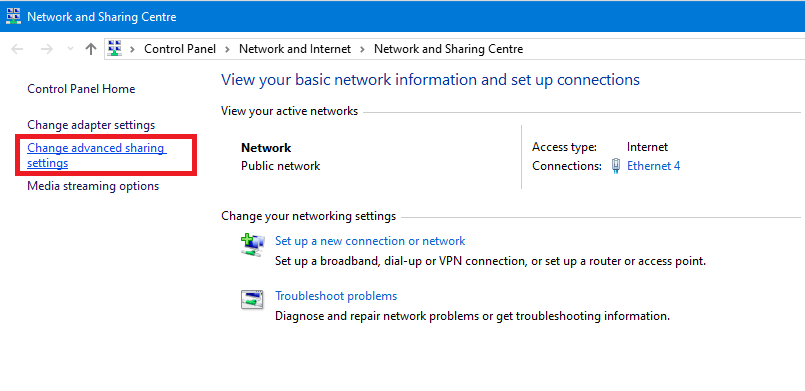Image resolution: width=805 pixels, height=391 pixels.
Task: Click the 'Set up a broadband, dial-up' description
Action: (x=490, y=261)
